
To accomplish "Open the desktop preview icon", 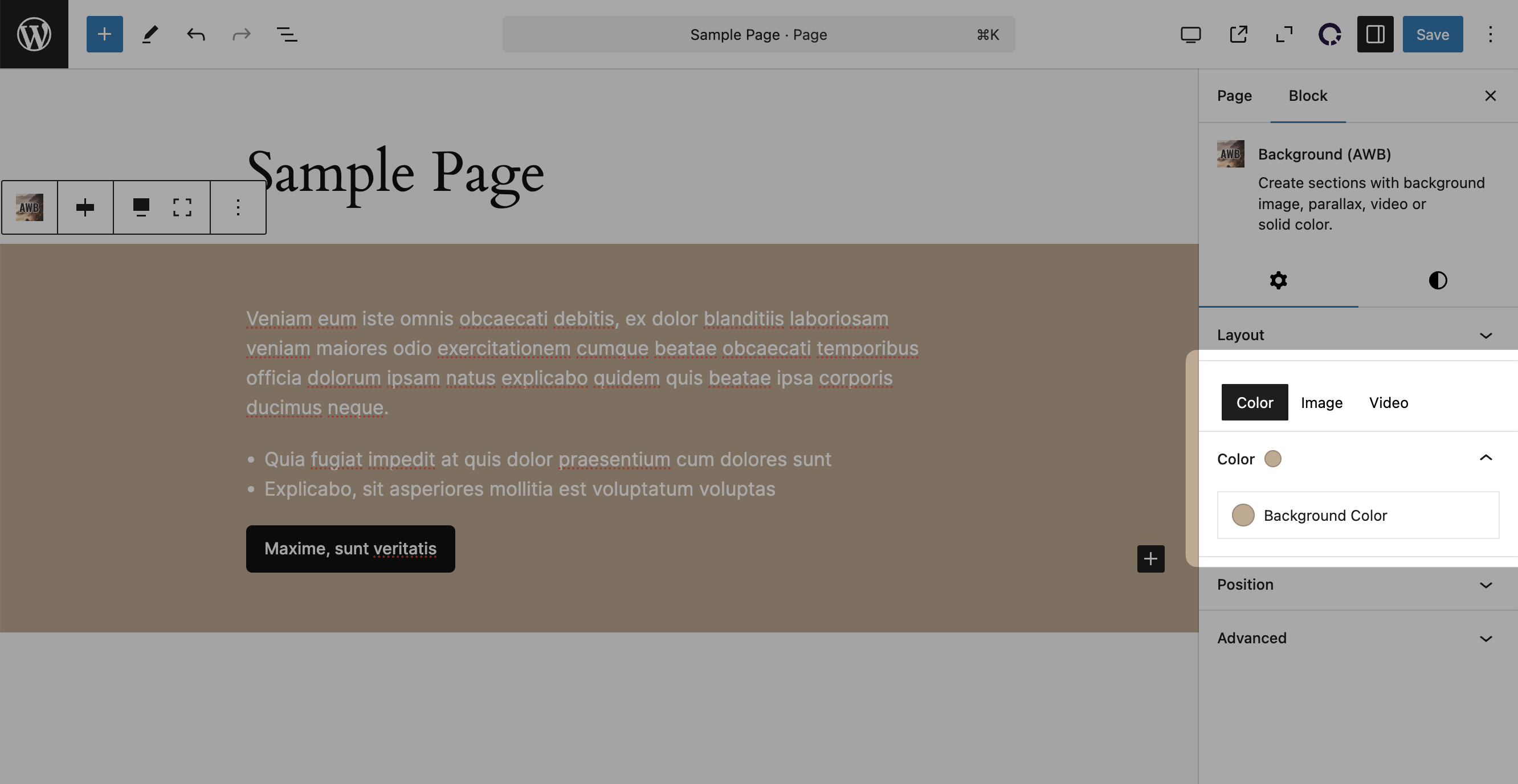I will coord(1190,34).
